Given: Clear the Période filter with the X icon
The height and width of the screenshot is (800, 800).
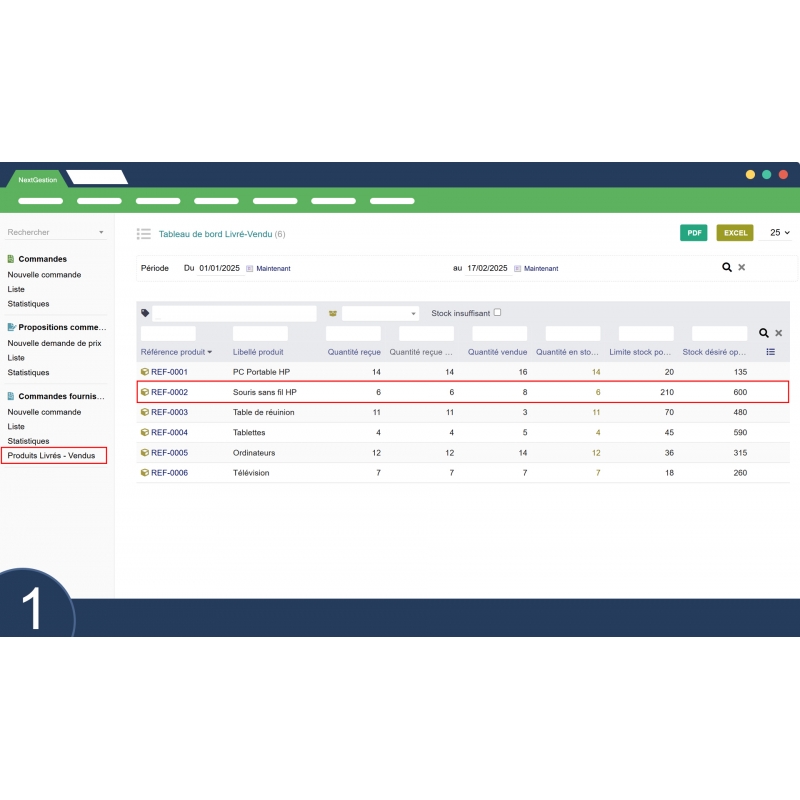Looking at the screenshot, I should (x=741, y=267).
